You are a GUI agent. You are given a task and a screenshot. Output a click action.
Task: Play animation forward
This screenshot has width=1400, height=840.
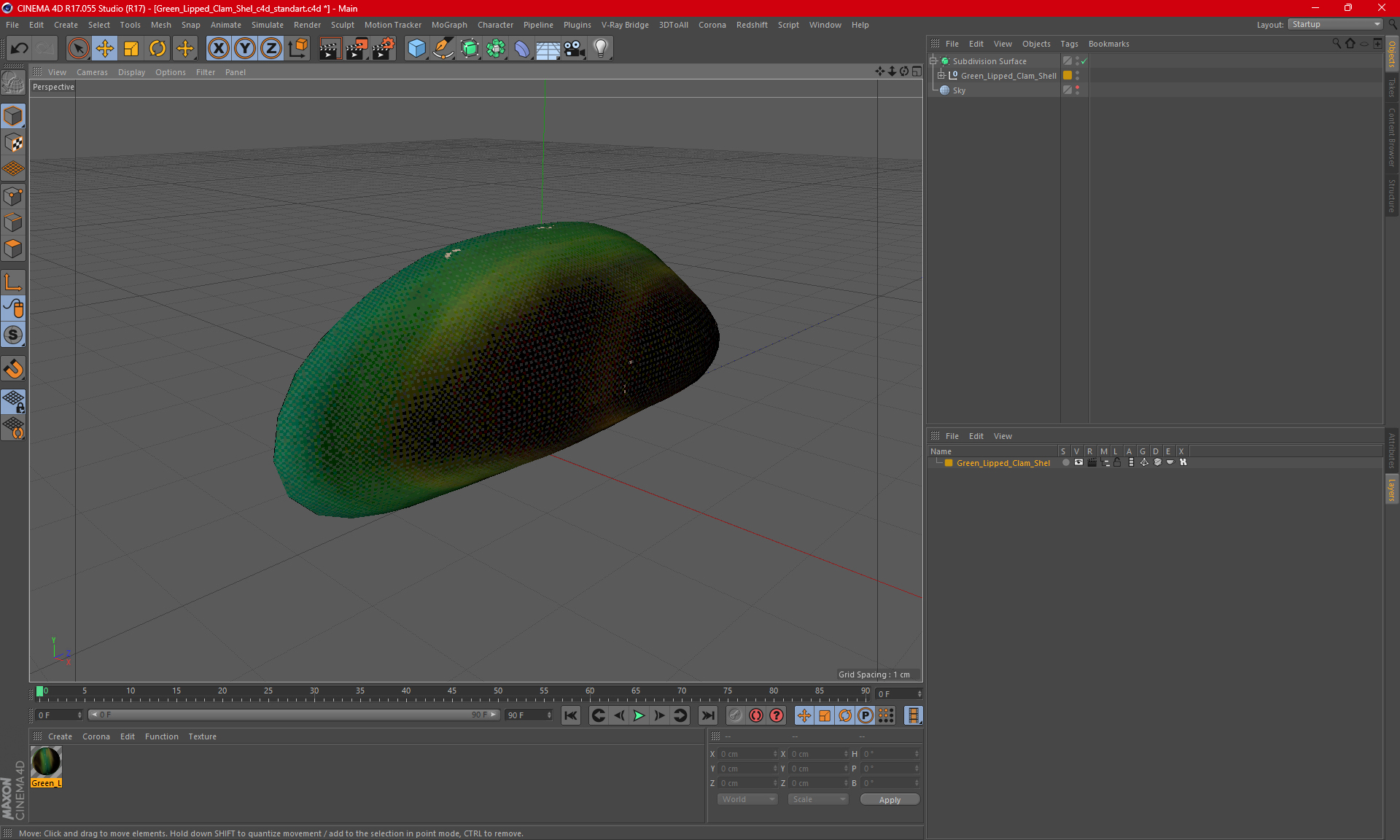639,715
